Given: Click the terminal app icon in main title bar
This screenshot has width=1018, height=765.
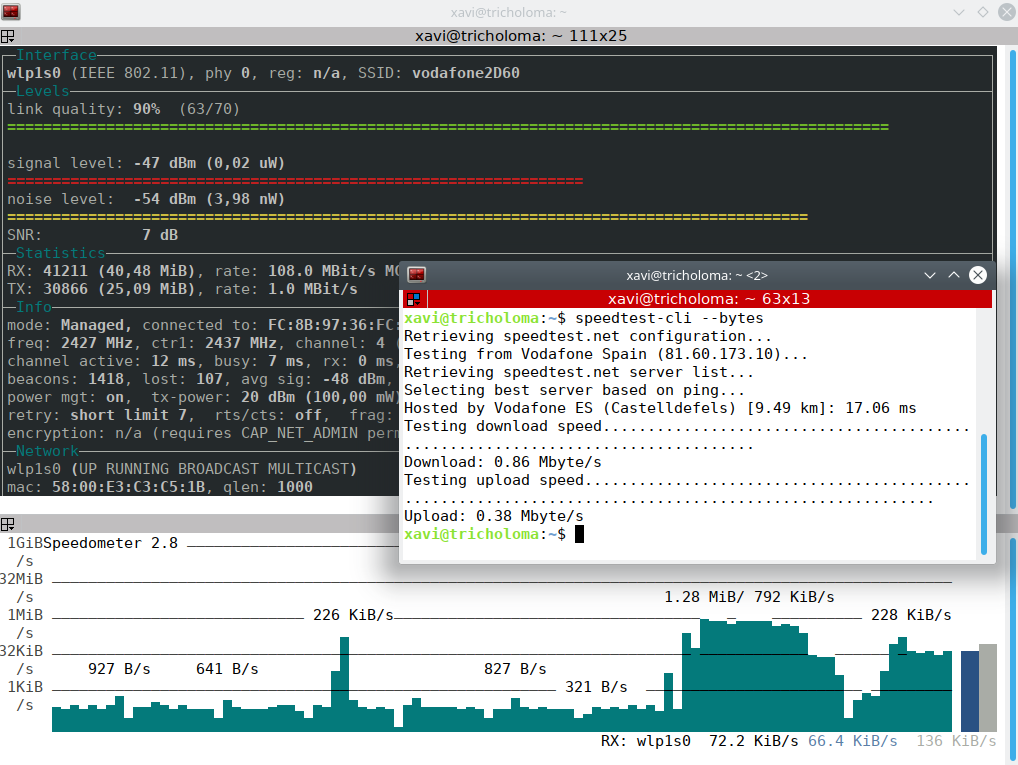Looking at the screenshot, I should point(12,11).
